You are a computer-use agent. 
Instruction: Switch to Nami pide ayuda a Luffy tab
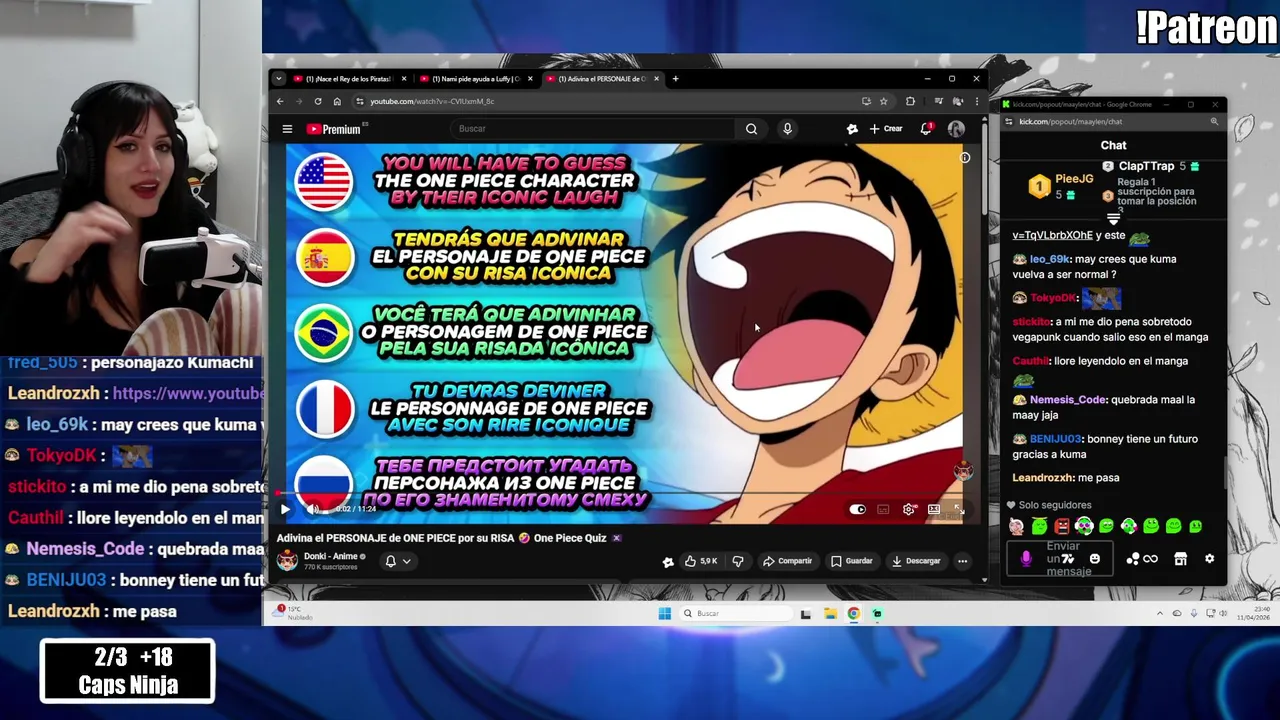click(475, 79)
